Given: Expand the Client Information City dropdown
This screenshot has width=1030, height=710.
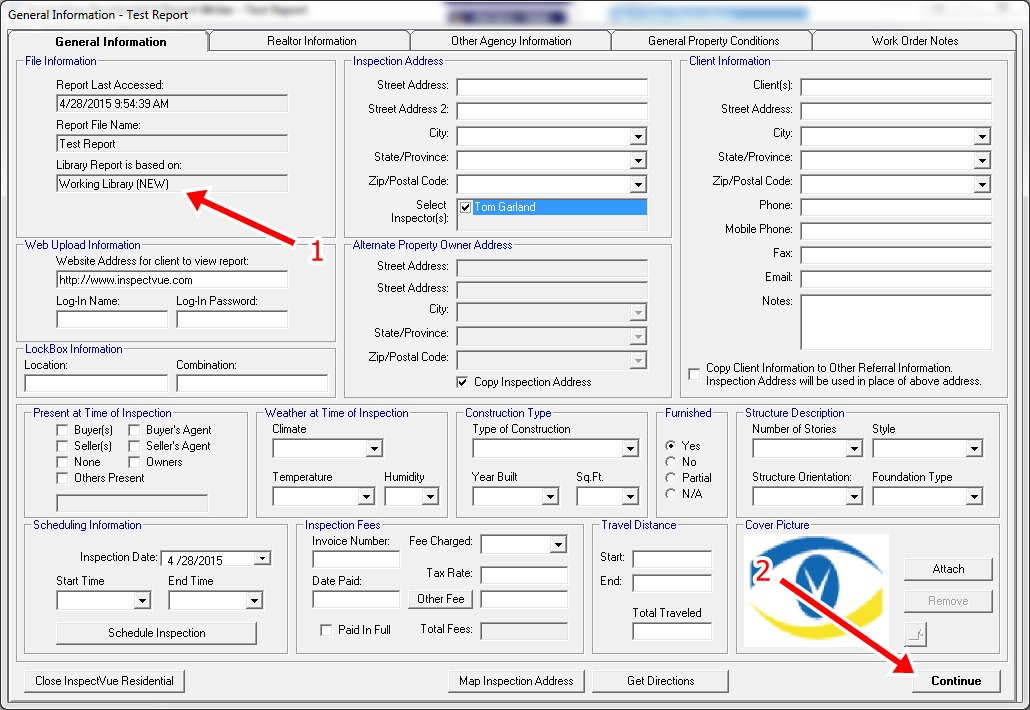Looking at the screenshot, I should tap(982, 137).
